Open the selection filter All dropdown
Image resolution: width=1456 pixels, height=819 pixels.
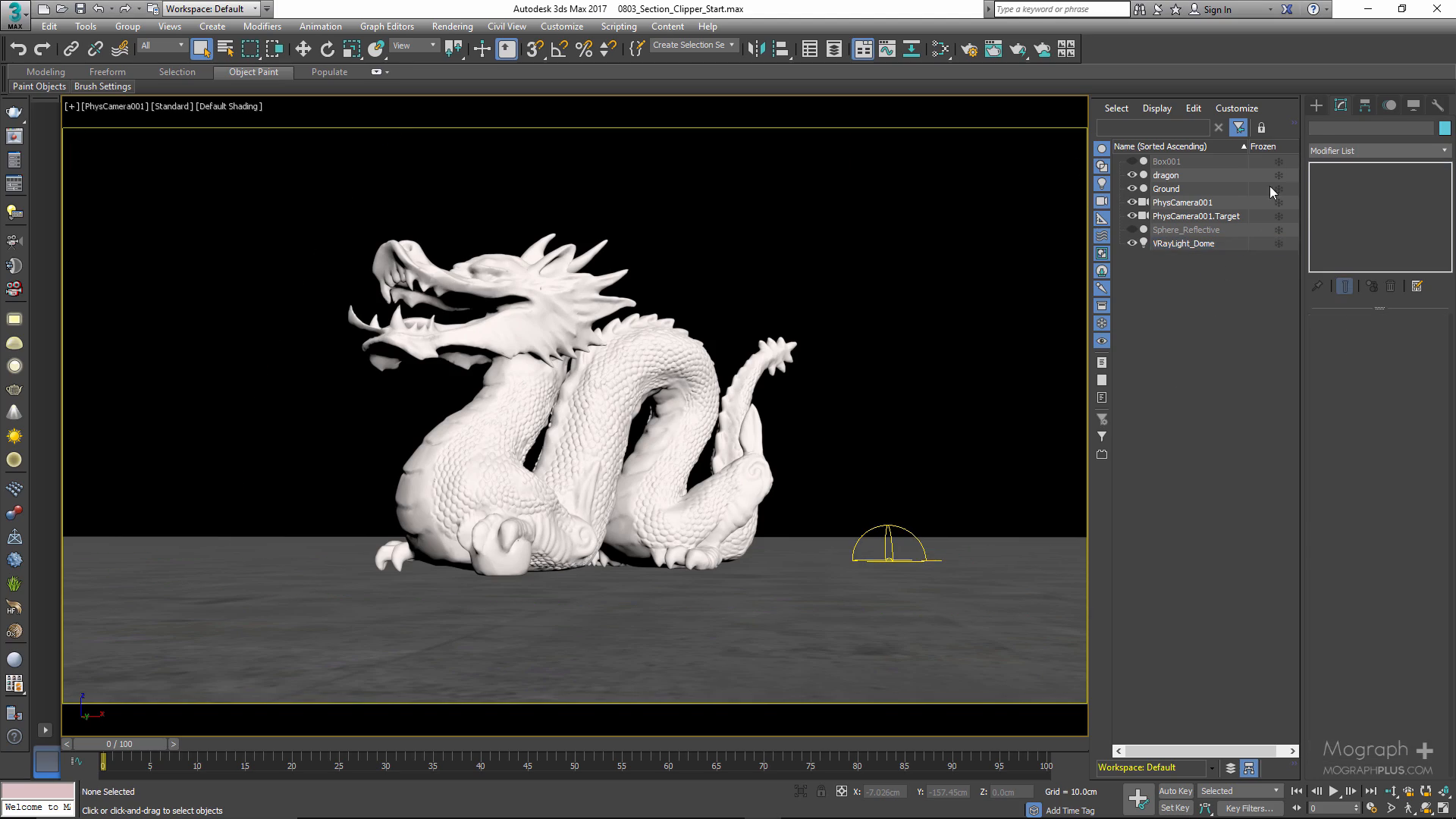(x=162, y=45)
